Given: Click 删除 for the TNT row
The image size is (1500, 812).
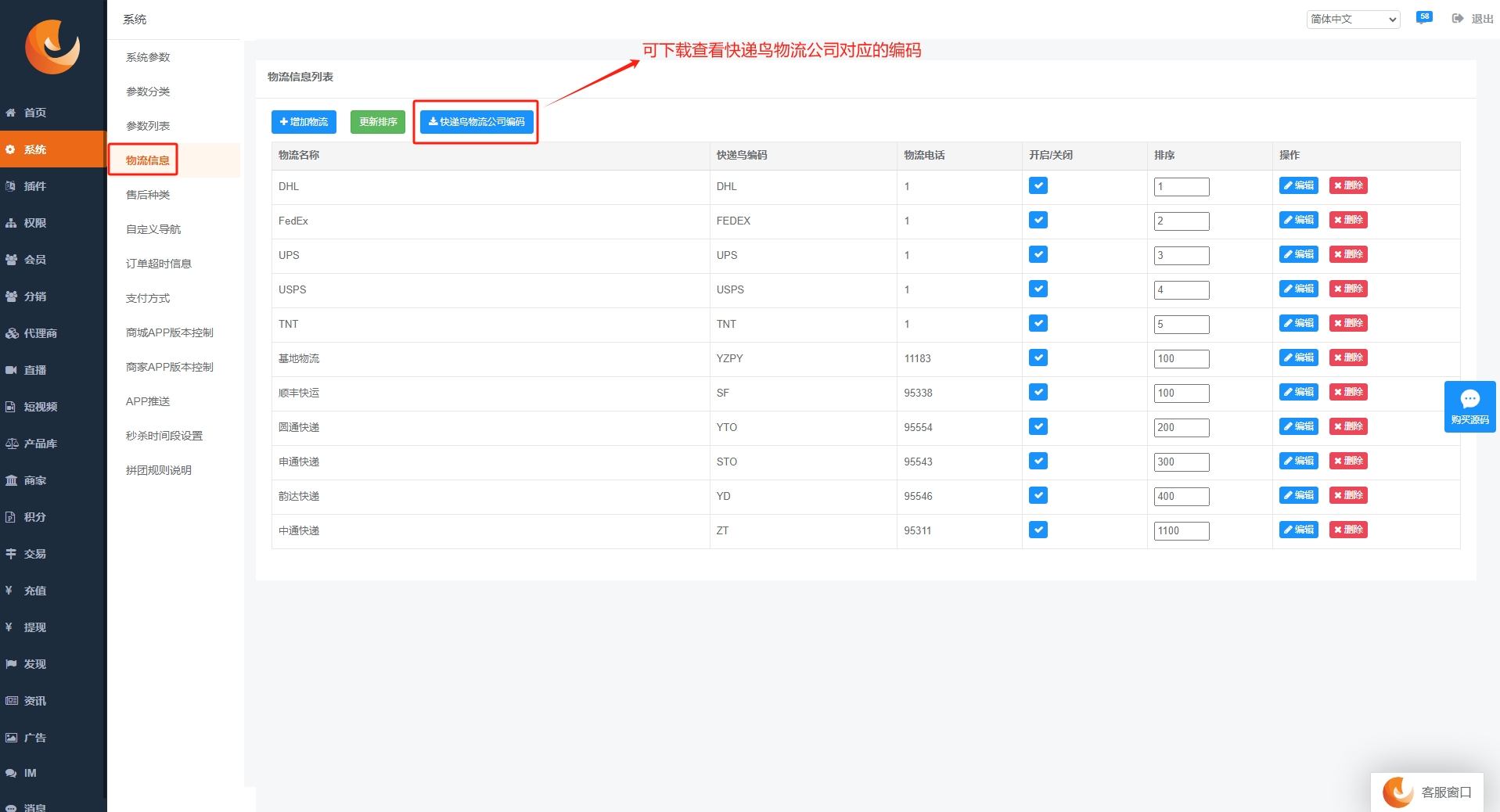Looking at the screenshot, I should pos(1348,323).
